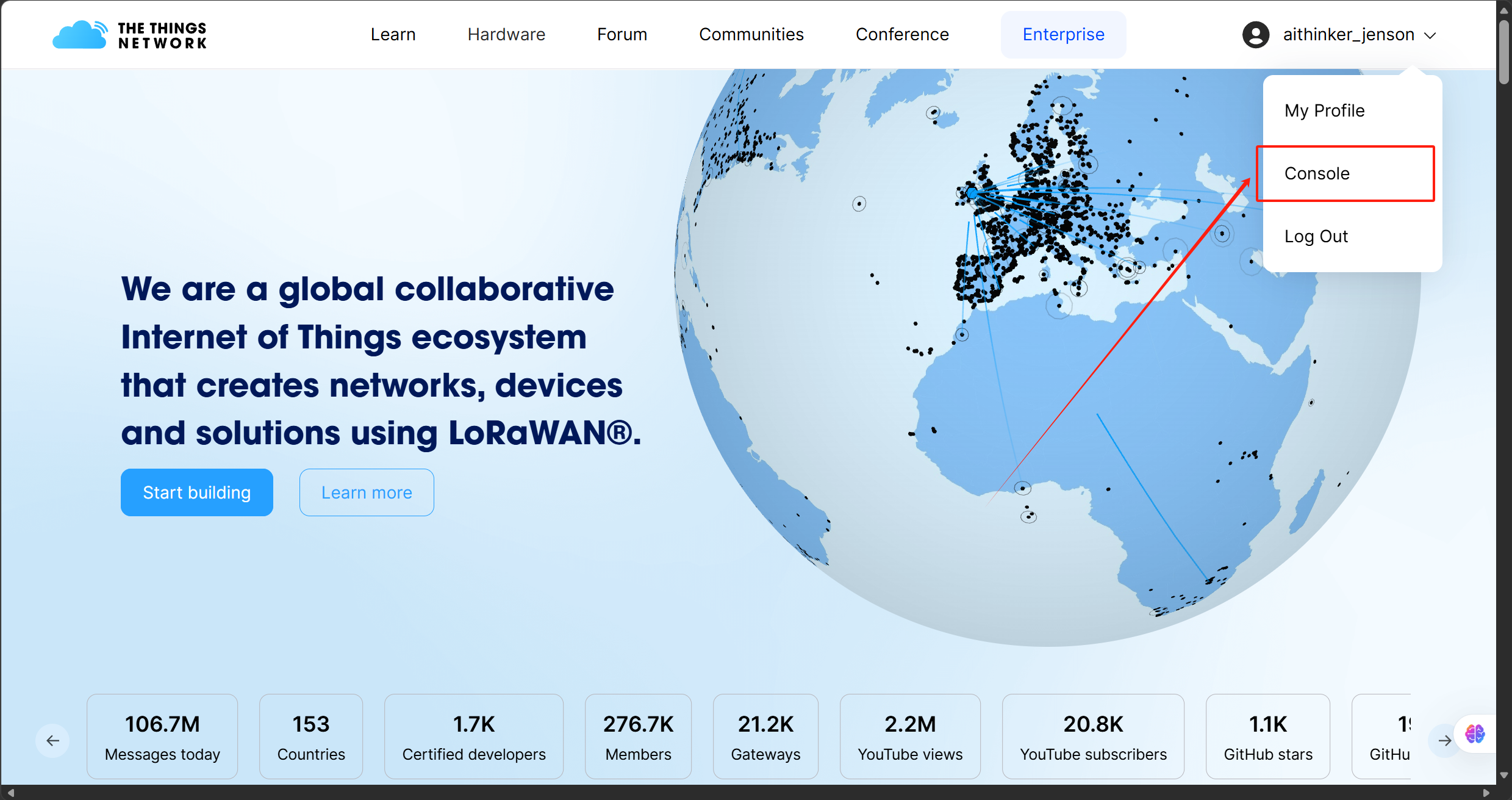Open the Communities menu
The width and height of the screenshot is (1512, 800).
pyautogui.click(x=751, y=35)
